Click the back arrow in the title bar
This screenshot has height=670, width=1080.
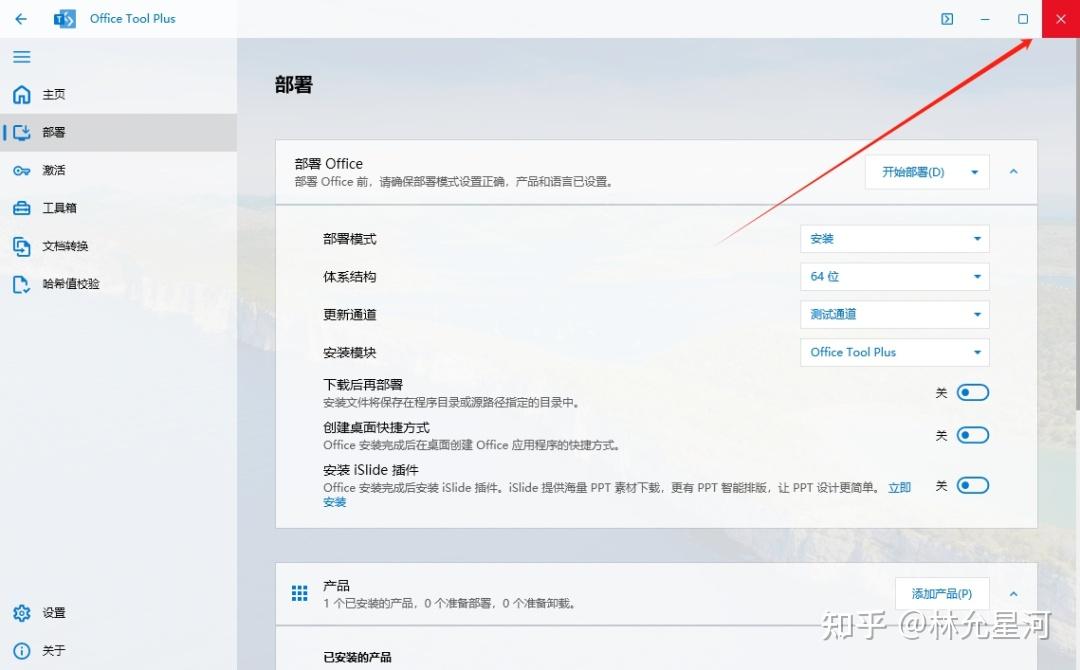pyautogui.click(x=21, y=19)
